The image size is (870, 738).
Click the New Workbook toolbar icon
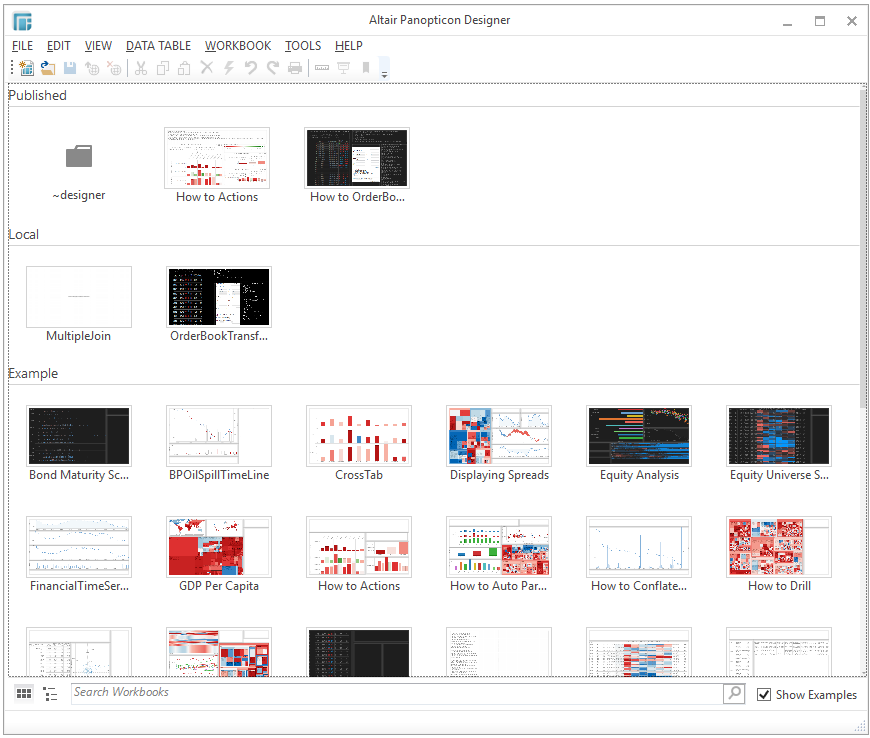coord(26,68)
